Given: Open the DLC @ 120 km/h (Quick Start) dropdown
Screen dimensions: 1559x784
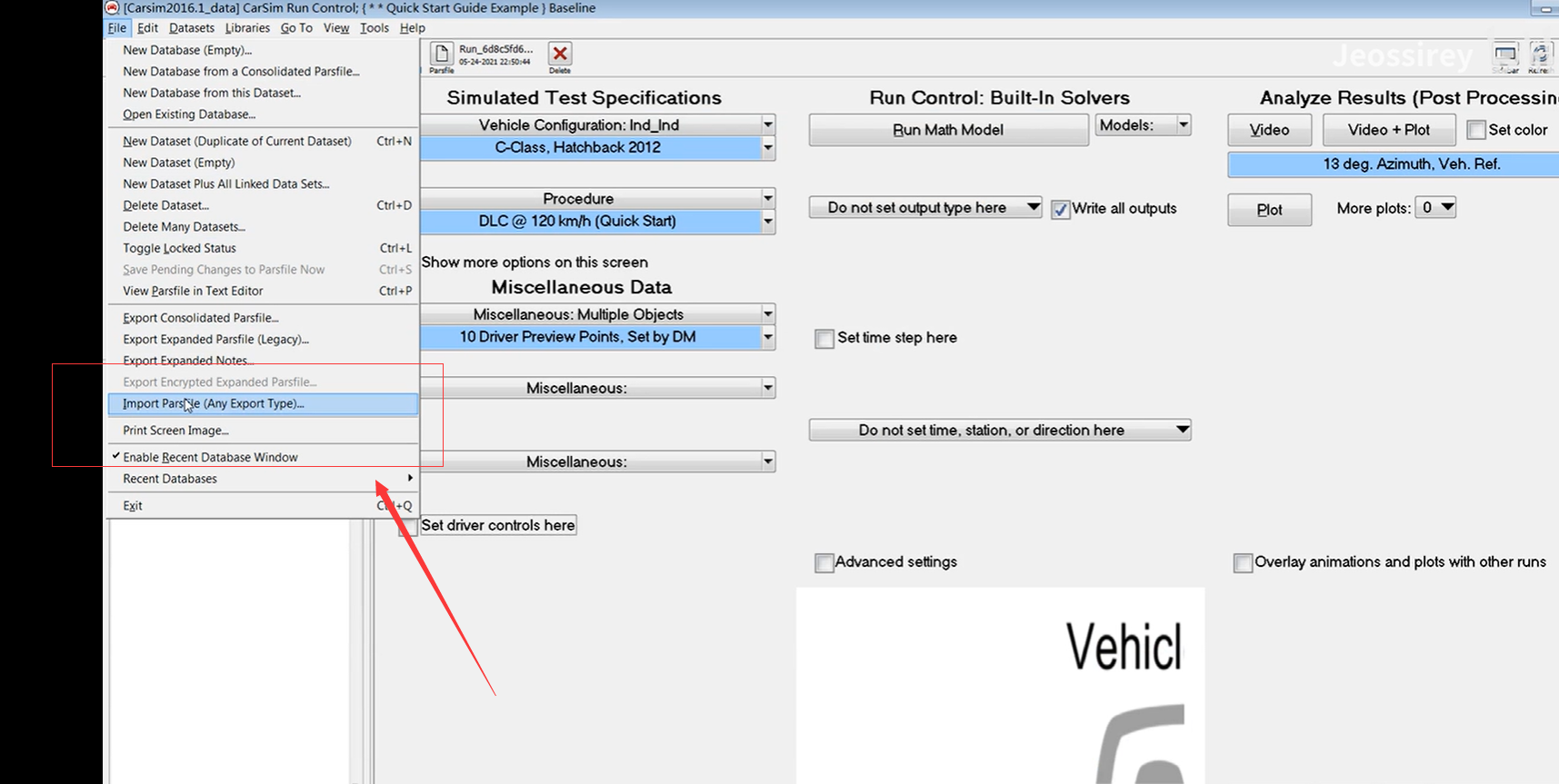Looking at the screenshot, I should [768, 221].
